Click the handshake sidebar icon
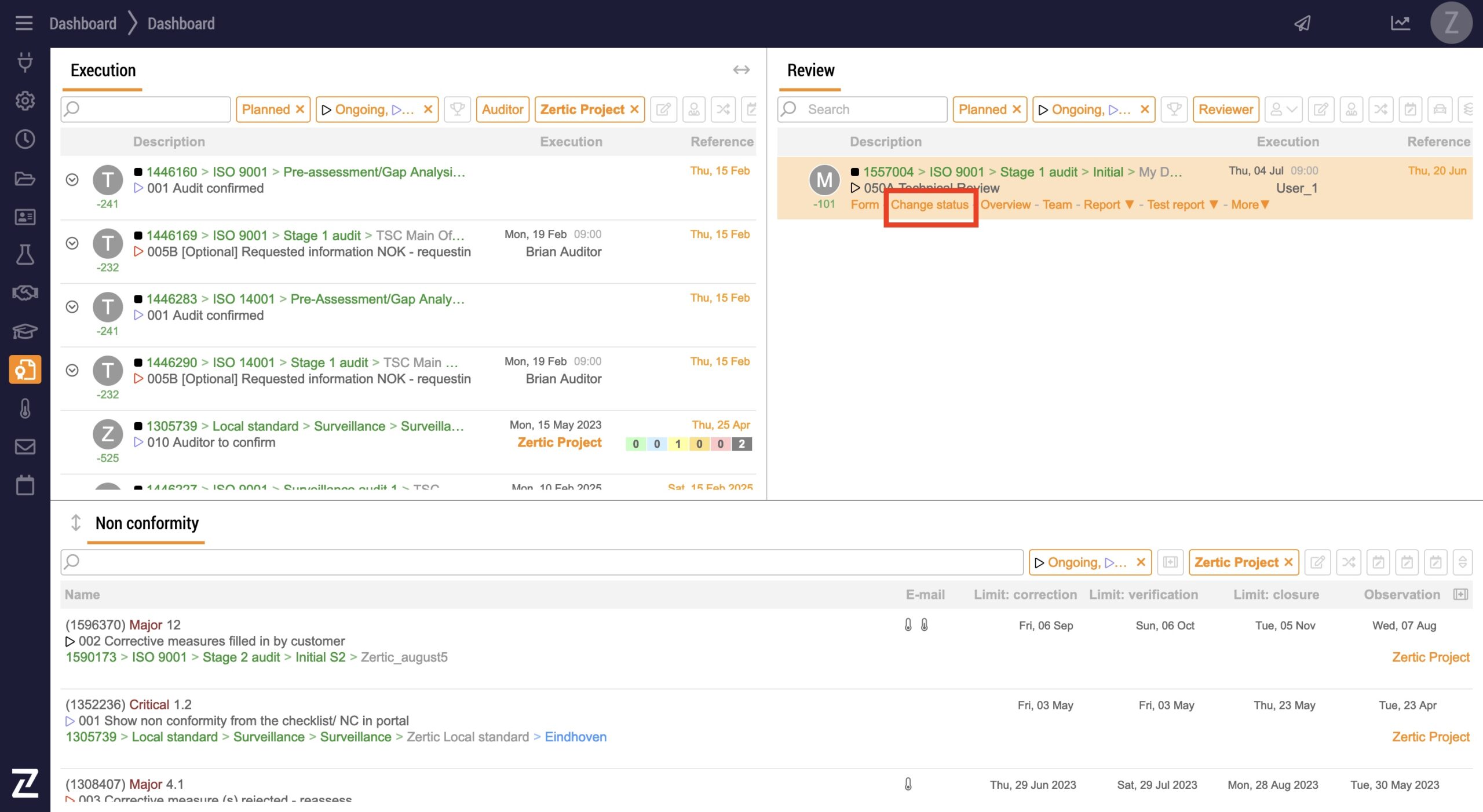Image resolution: width=1483 pixels, height=812 pixels. click(25, 293)
